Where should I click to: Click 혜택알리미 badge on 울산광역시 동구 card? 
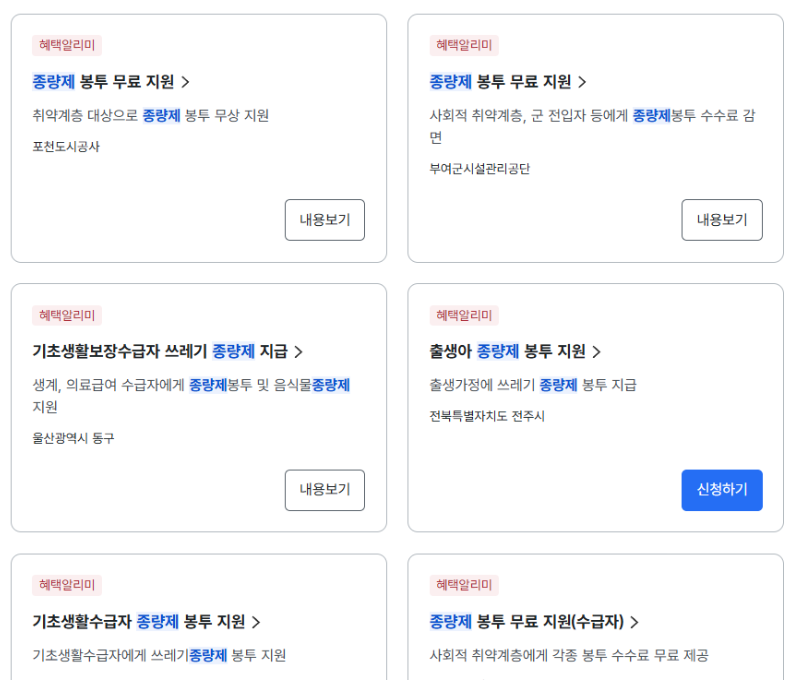(x=67, y=315)
